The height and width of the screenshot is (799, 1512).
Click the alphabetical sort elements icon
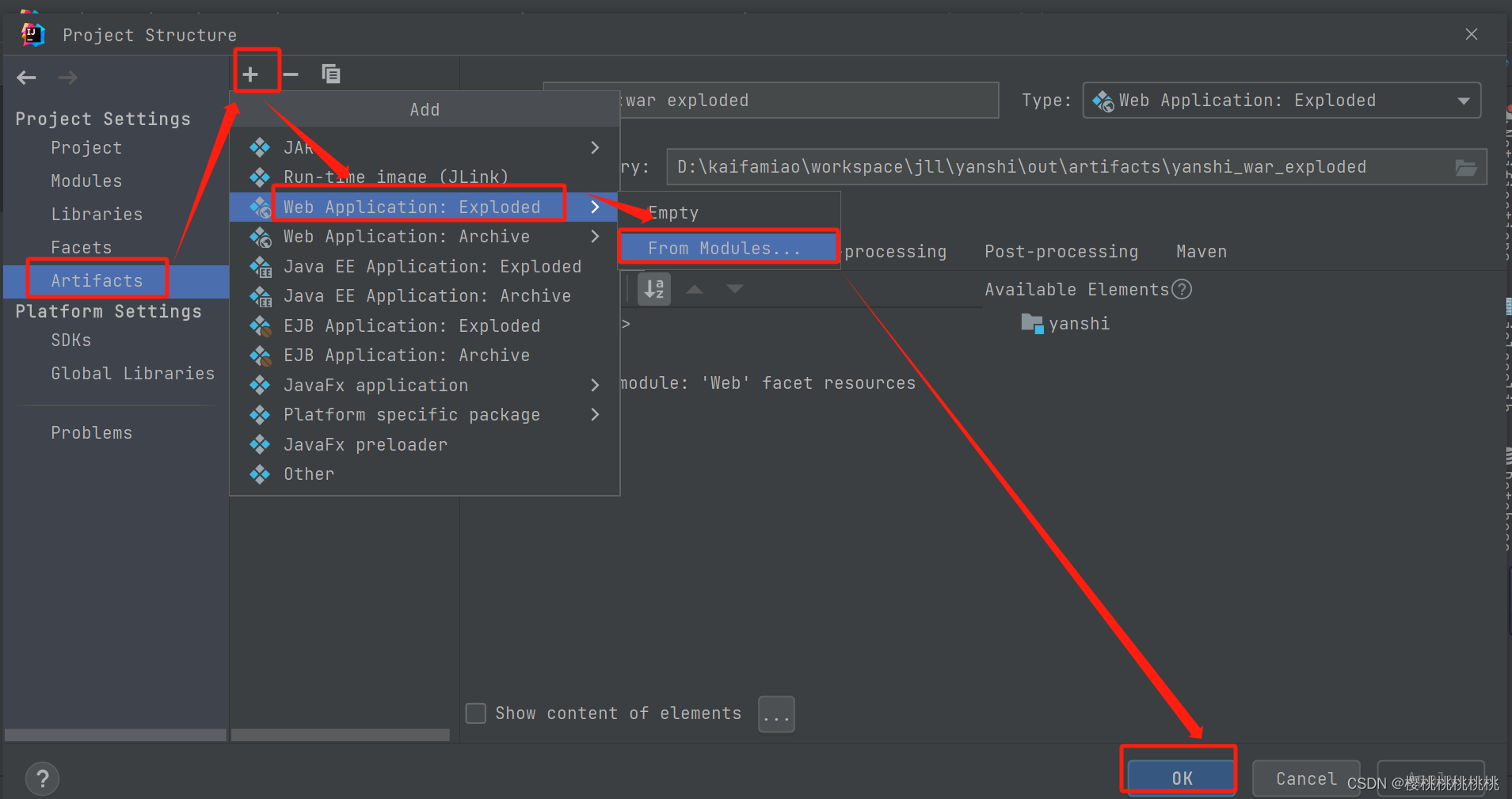(654, 289)
